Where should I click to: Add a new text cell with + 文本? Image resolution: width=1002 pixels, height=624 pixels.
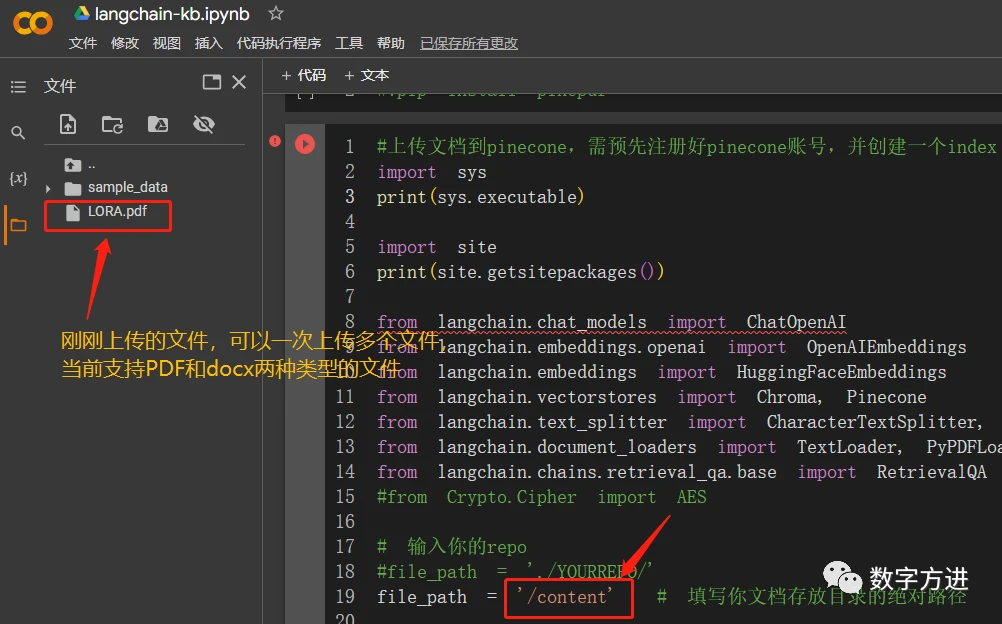[366, 75]
